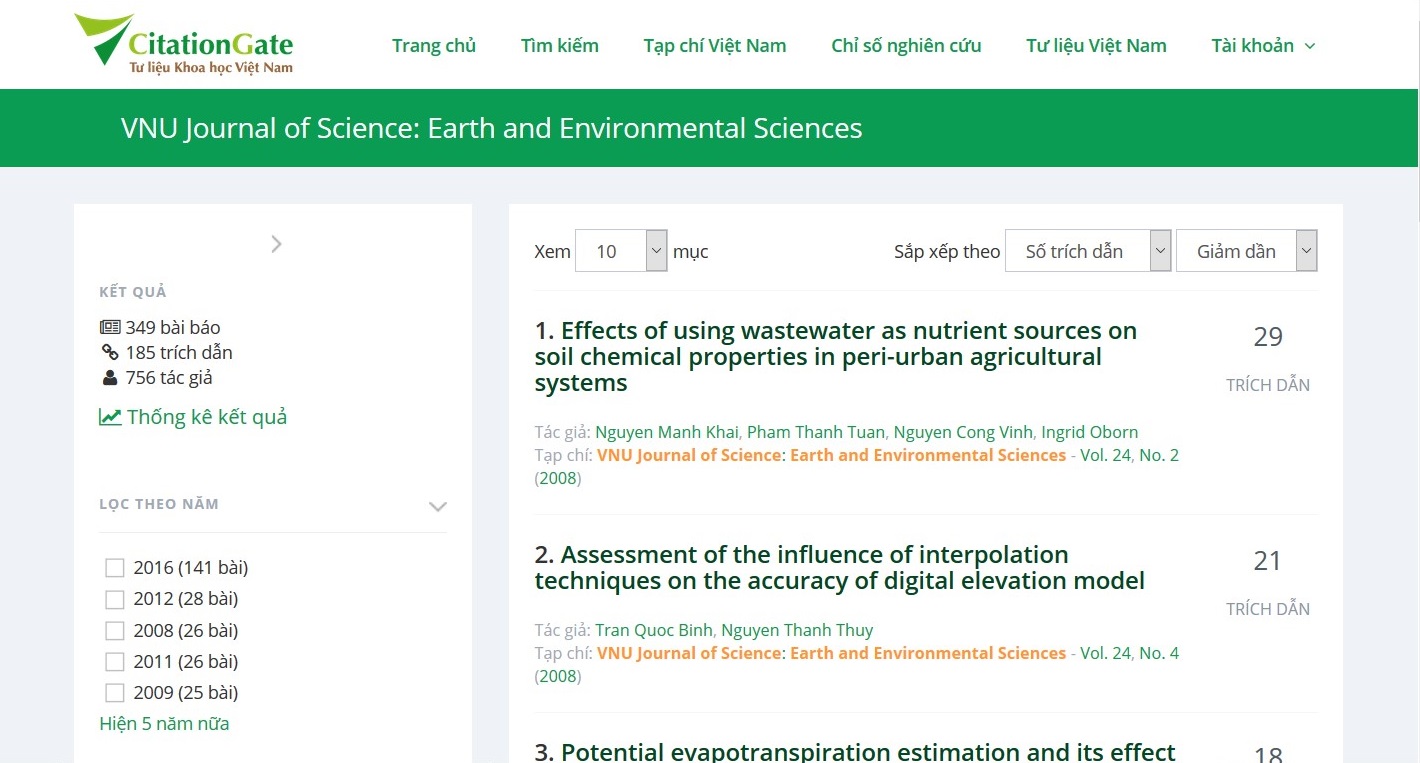Open author Nguyen Manh Khai's page
Image resolution: width=1420 pixels, height=763 pixels.
pyautogui.click(x=666, y=432)
